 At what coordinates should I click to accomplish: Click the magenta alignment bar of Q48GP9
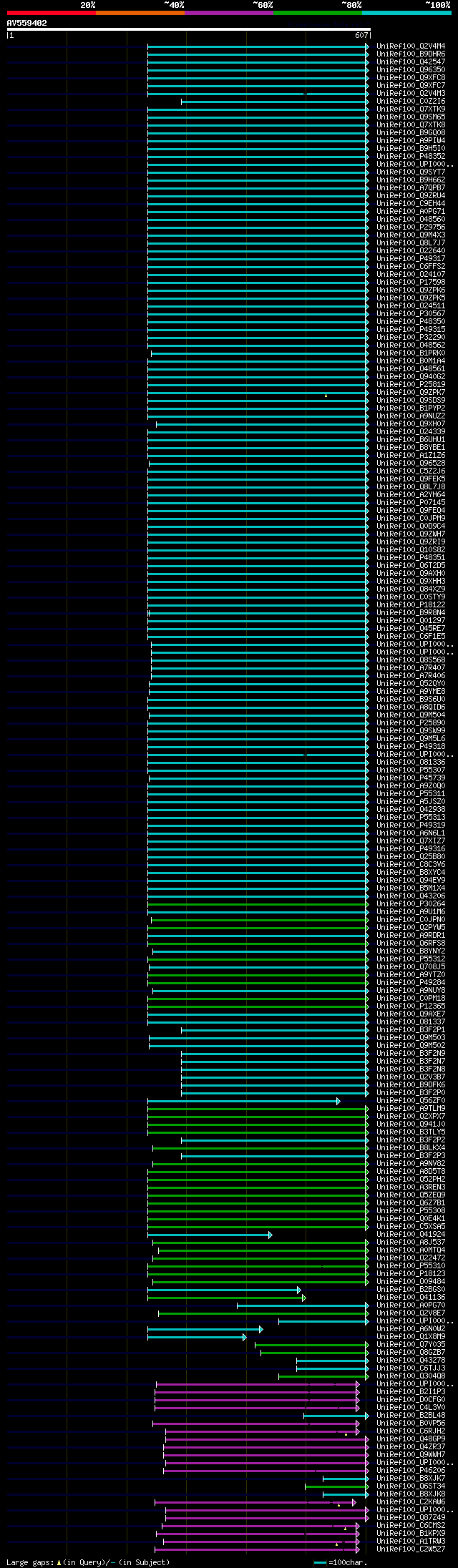click(x=267, y=1439)
